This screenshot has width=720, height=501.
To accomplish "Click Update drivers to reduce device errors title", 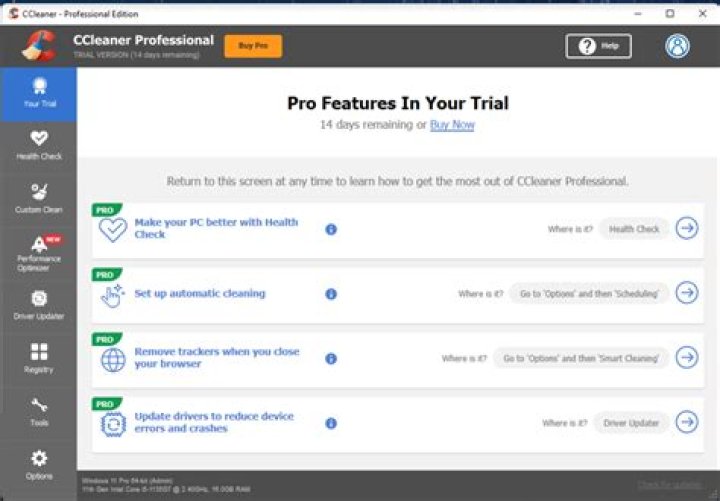I will tap(214, 422).
